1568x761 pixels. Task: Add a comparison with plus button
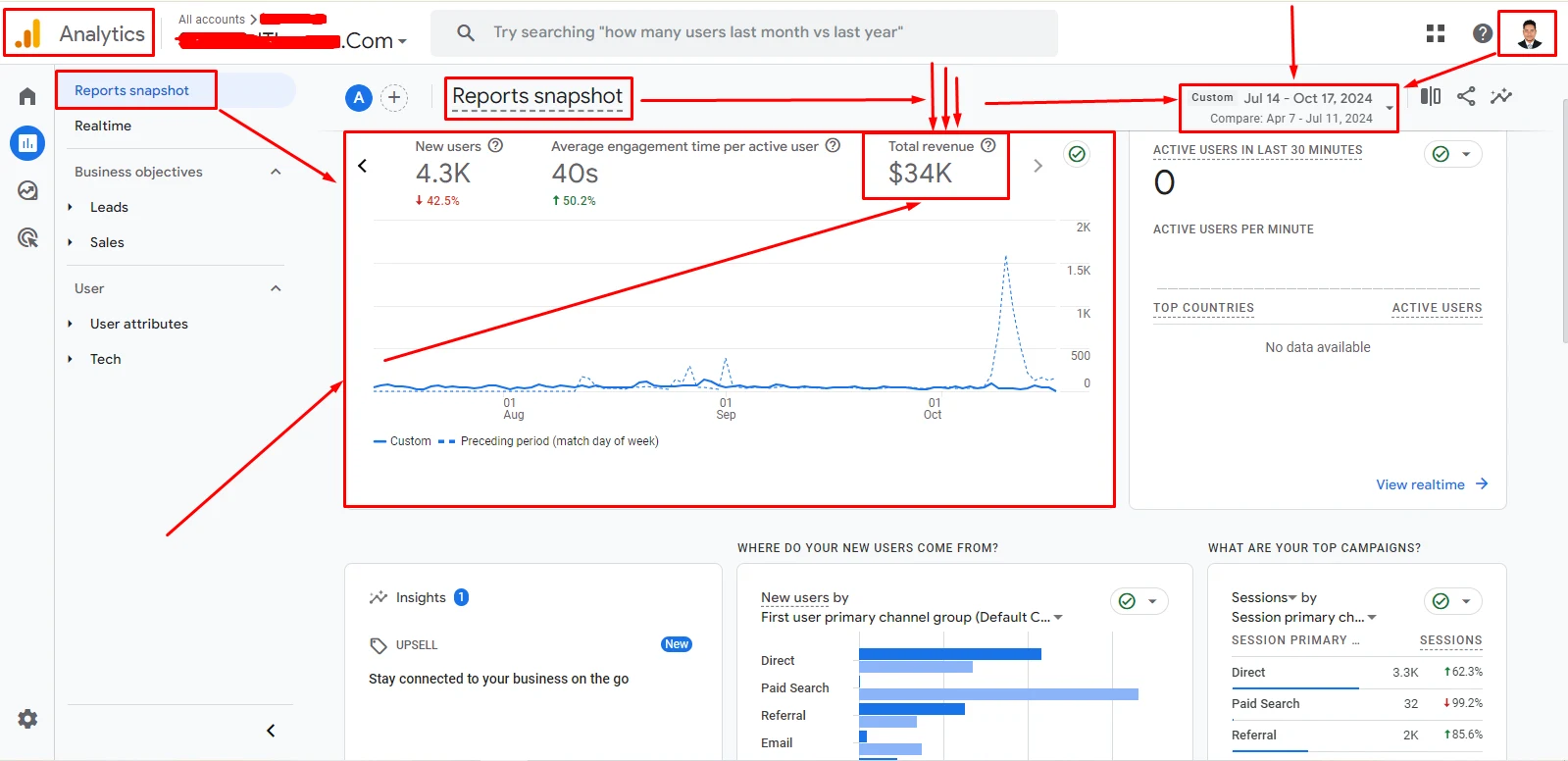394,97
